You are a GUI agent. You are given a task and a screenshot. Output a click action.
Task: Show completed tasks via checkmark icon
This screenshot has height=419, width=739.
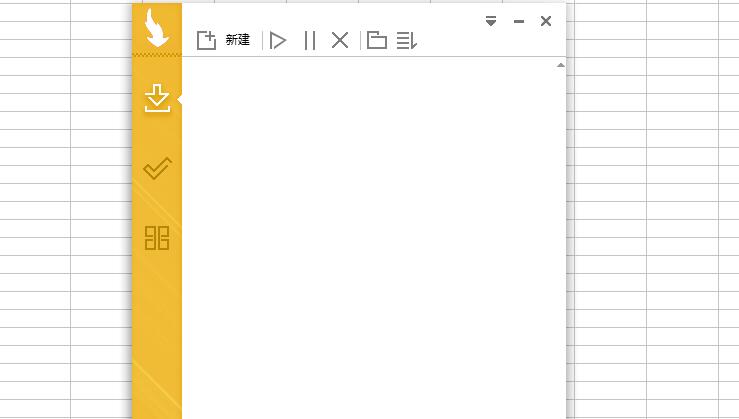(157, 168)
